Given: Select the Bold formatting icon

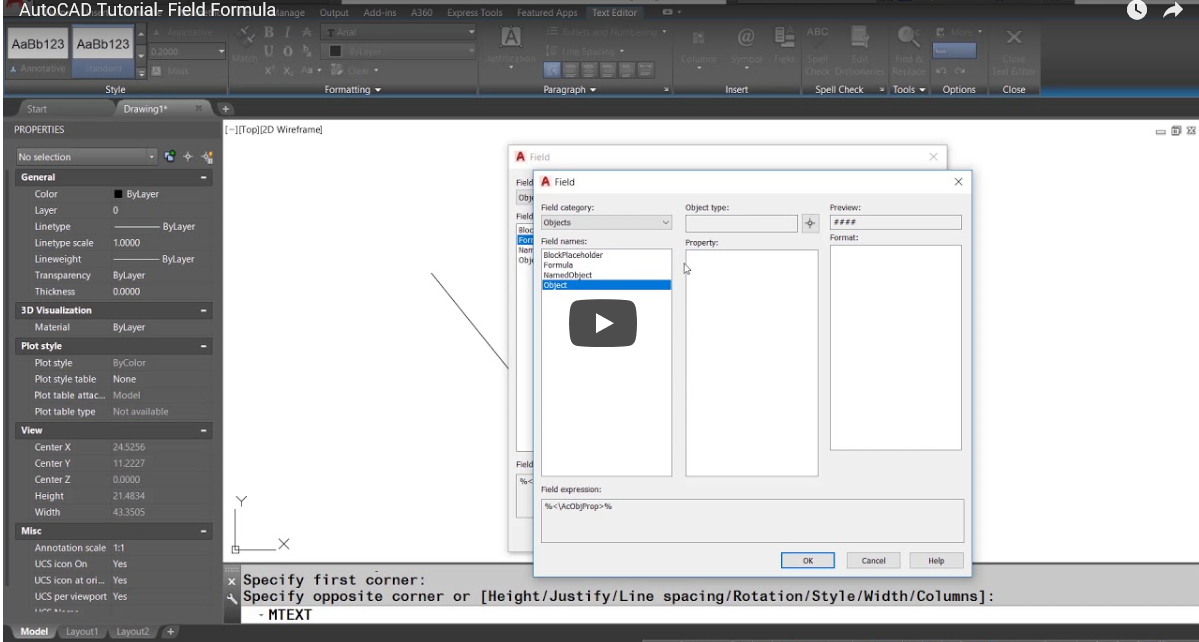Looking at the screenshot, I should (x=269, y=31).
